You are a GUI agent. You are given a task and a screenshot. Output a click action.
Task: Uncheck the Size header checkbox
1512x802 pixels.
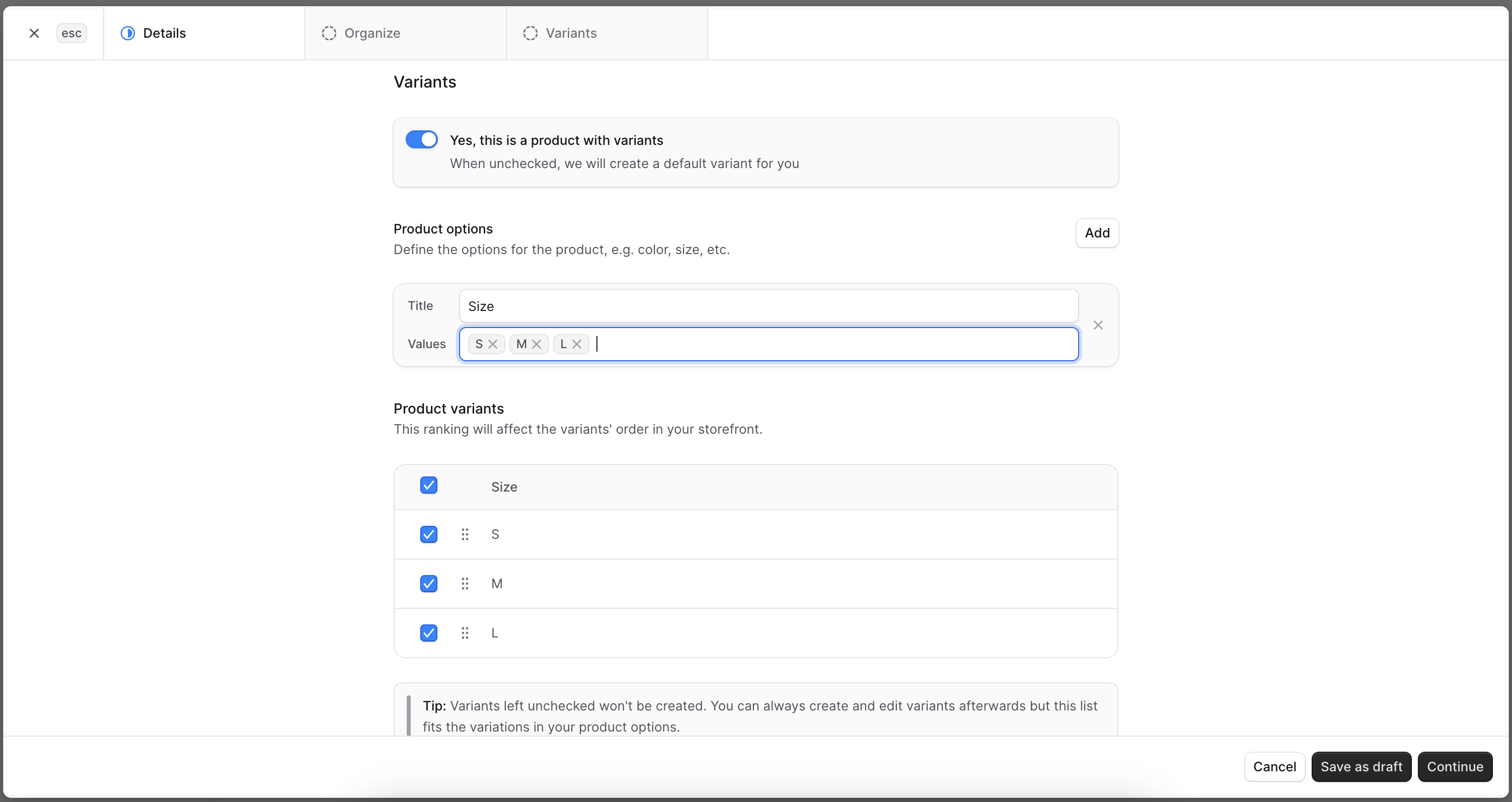click(428, 485)
